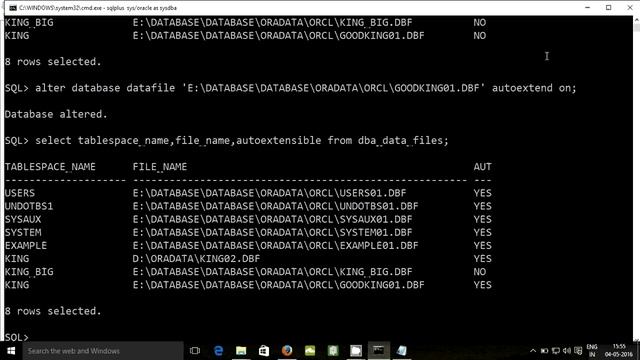Click the last SQL> prompt line
640x360 pixels.
pos(17,338)
